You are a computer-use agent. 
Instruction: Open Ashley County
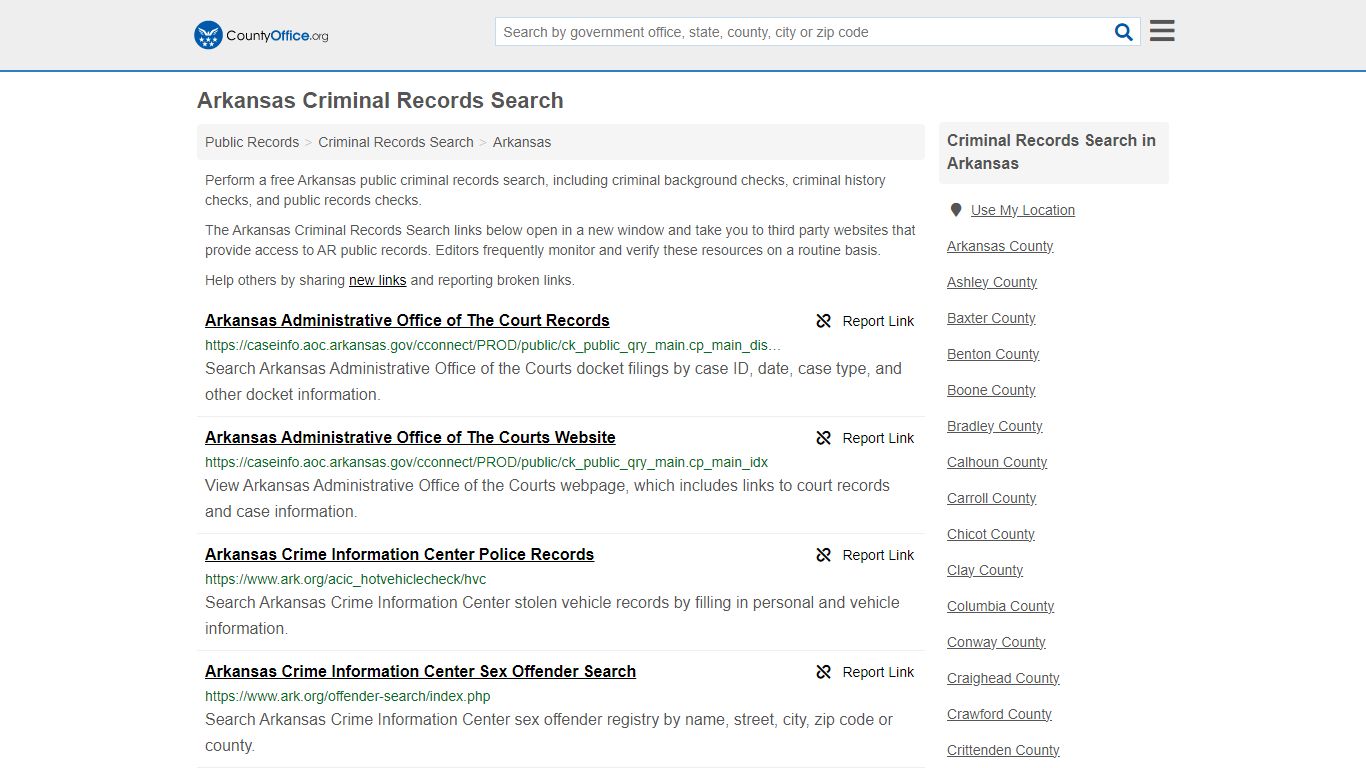coord(992,282)
